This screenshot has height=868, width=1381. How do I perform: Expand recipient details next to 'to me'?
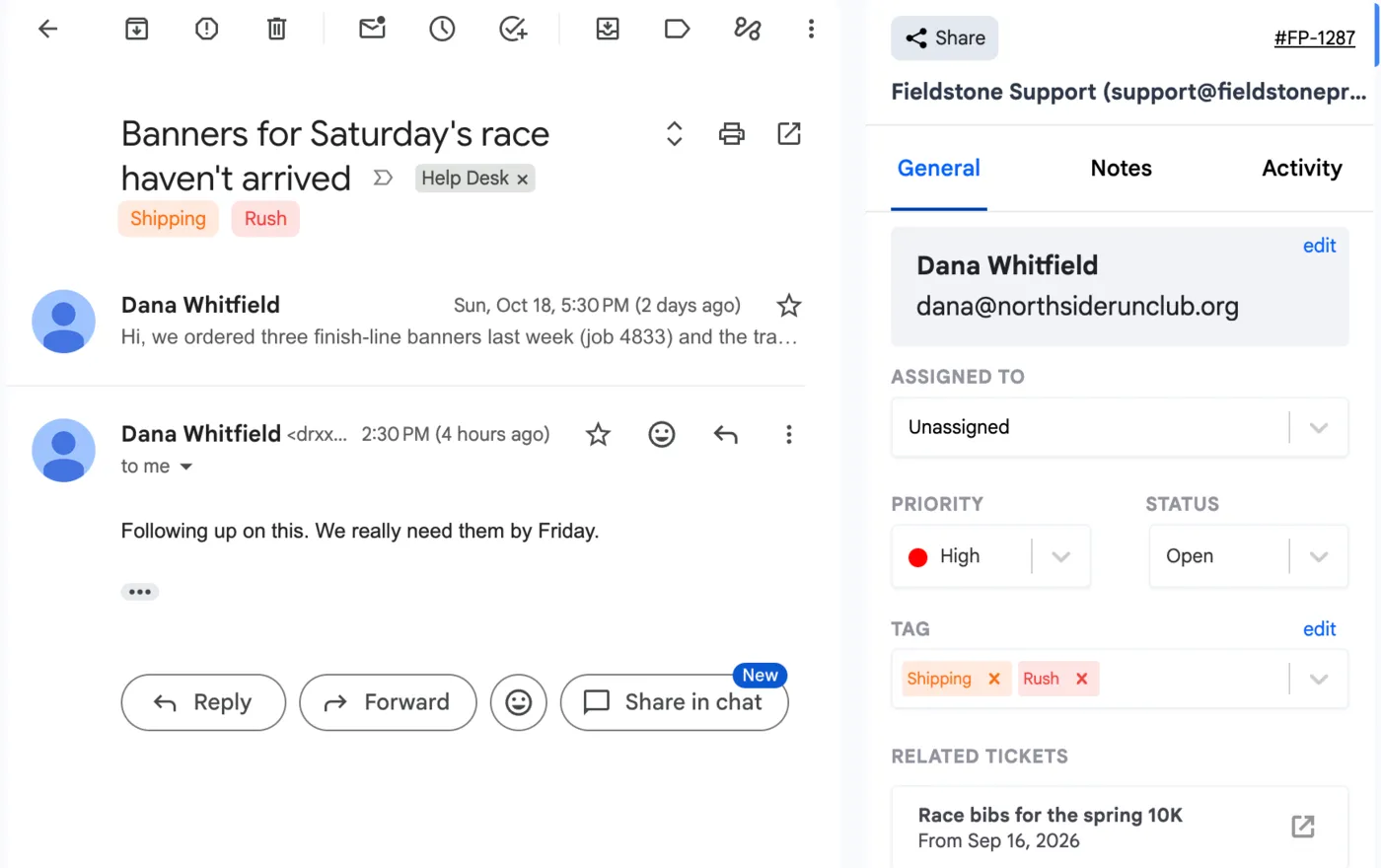(186, 467)
